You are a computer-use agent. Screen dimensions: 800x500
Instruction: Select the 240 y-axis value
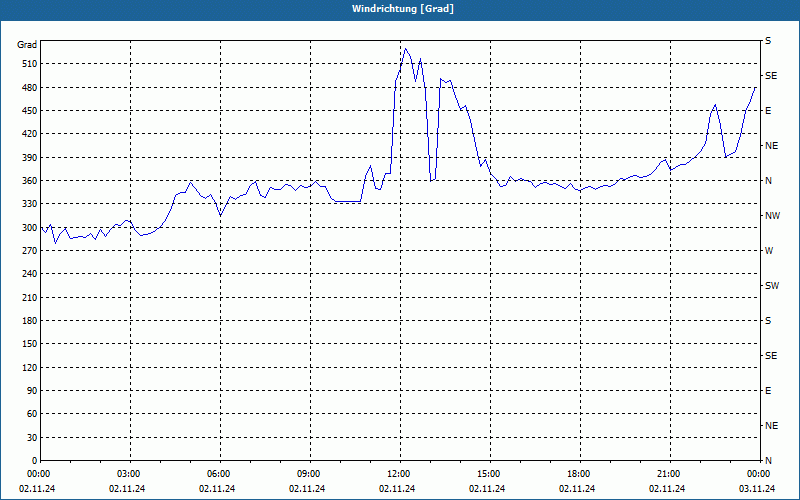pos(30,273)
